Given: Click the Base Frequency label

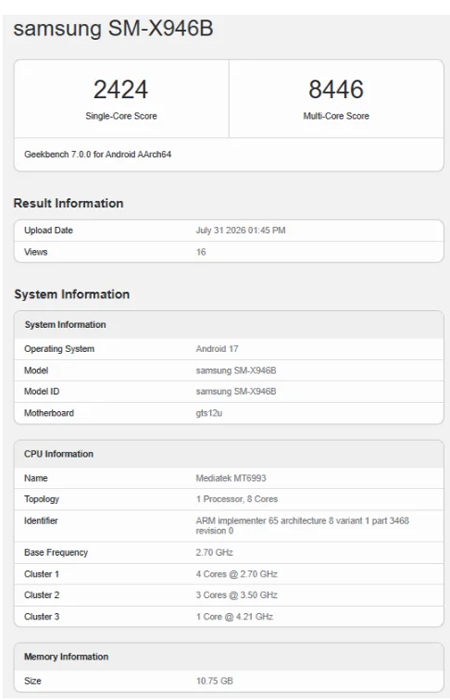Looking at the screenshot, I should [x=56, y=553].
